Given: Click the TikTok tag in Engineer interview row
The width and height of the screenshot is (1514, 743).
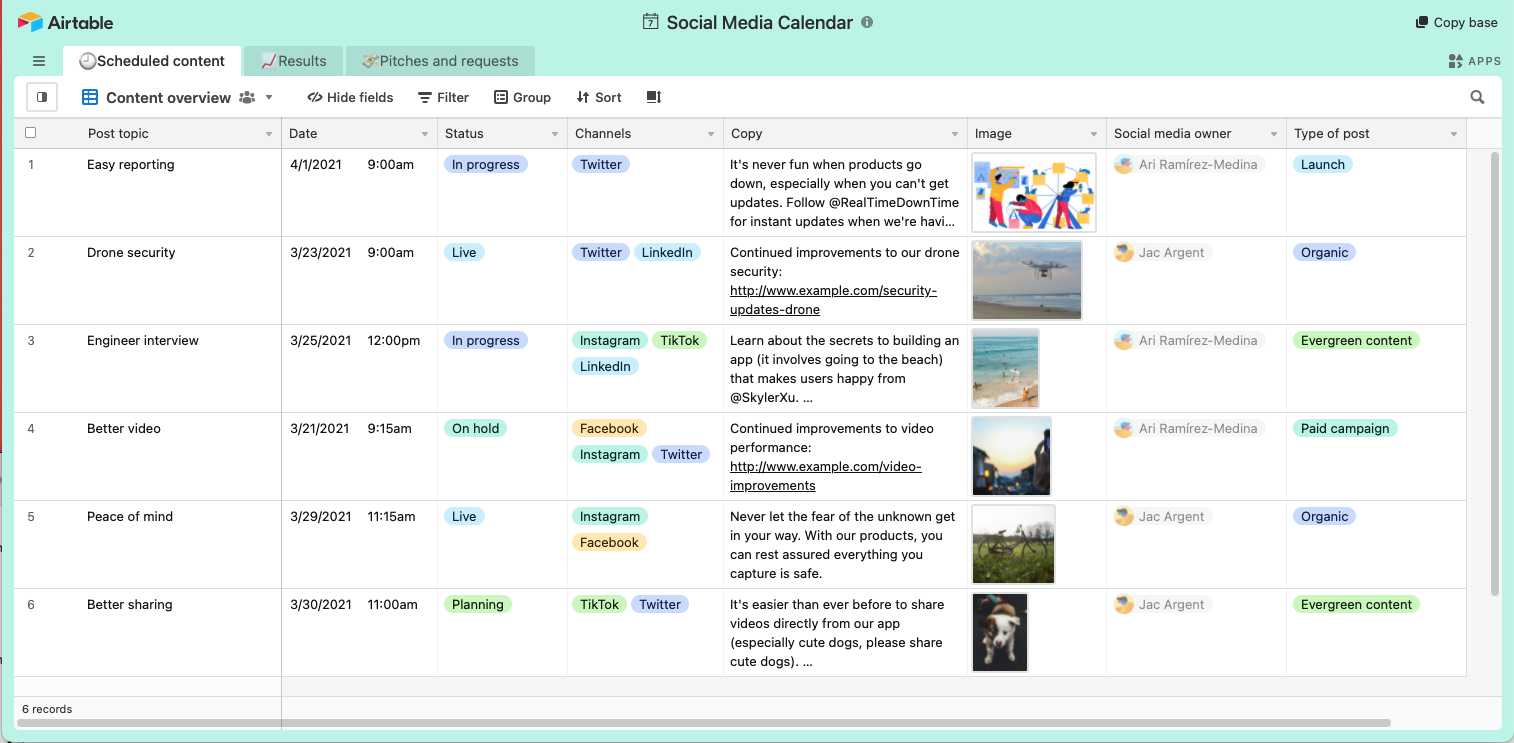Looking at the screenshot, I should 679,340.
